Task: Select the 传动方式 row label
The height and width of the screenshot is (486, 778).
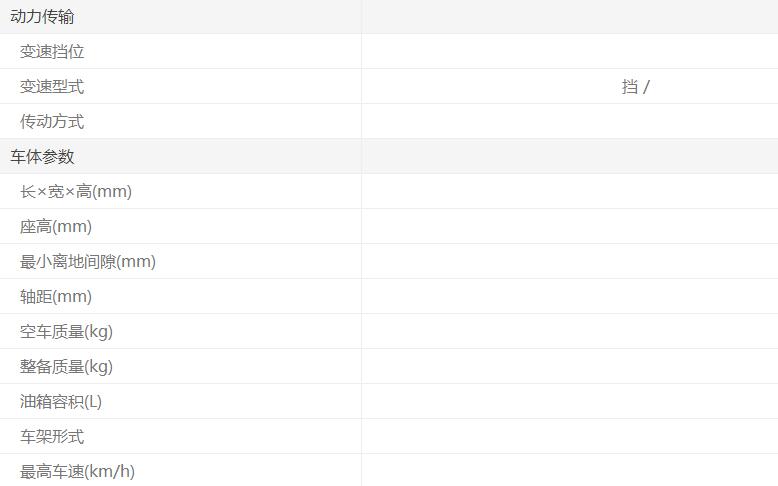Action: coord(52,122)
